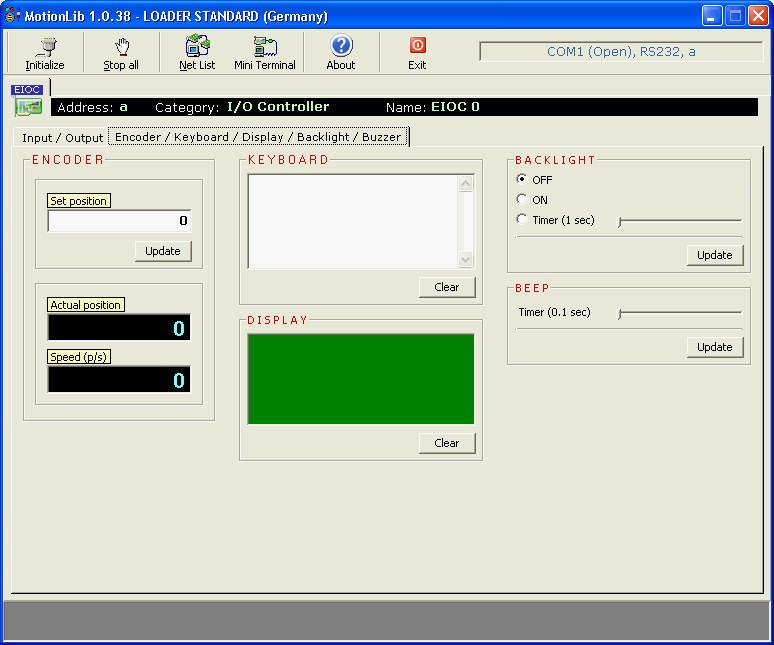Click the 'Set position' label
The width and height of the screenshot is (774, 645).
78,201
